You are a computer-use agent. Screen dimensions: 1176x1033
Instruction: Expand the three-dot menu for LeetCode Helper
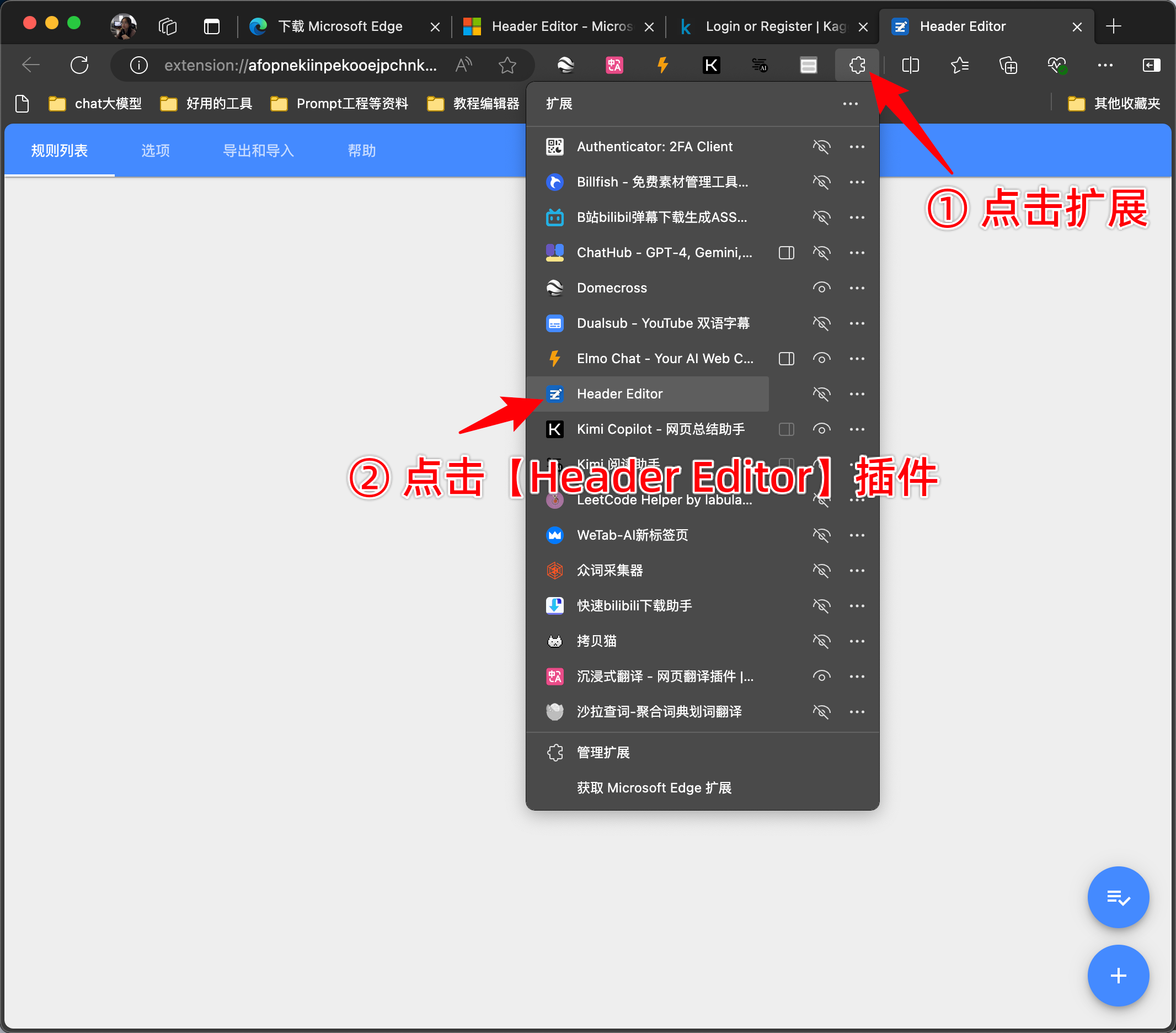pos(856,499)
